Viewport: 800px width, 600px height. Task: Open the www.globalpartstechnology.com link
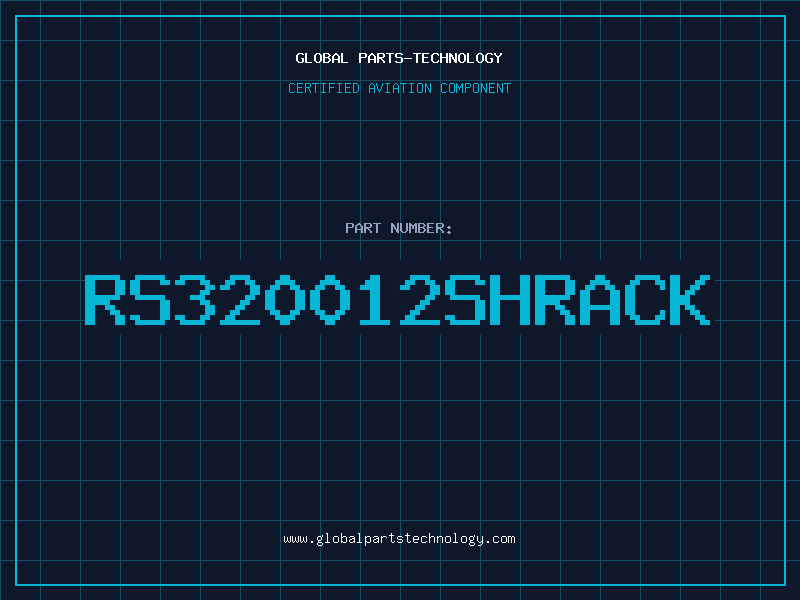(x=399, y=539)
